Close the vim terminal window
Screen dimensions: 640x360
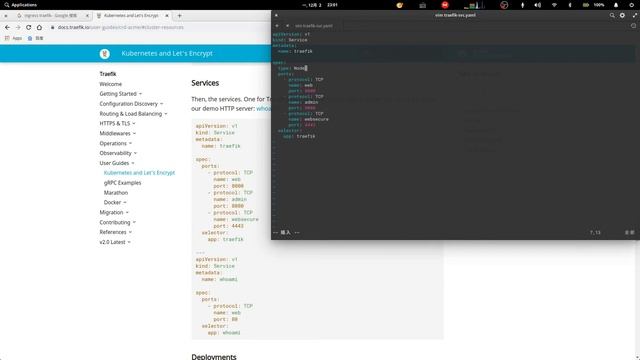tap(276, 15)
